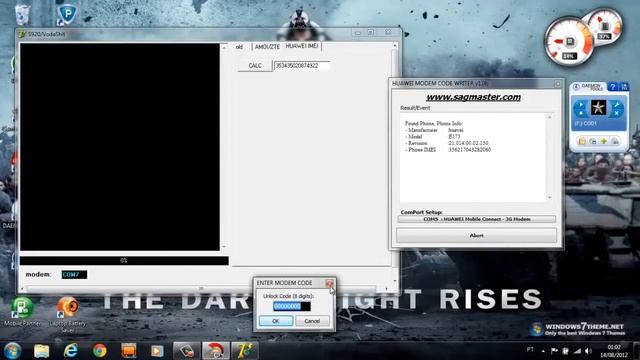Click the Result/Event log scrollbar up arrow
Image resolution: width=640 pixels, height=360 pixels.
550,118
